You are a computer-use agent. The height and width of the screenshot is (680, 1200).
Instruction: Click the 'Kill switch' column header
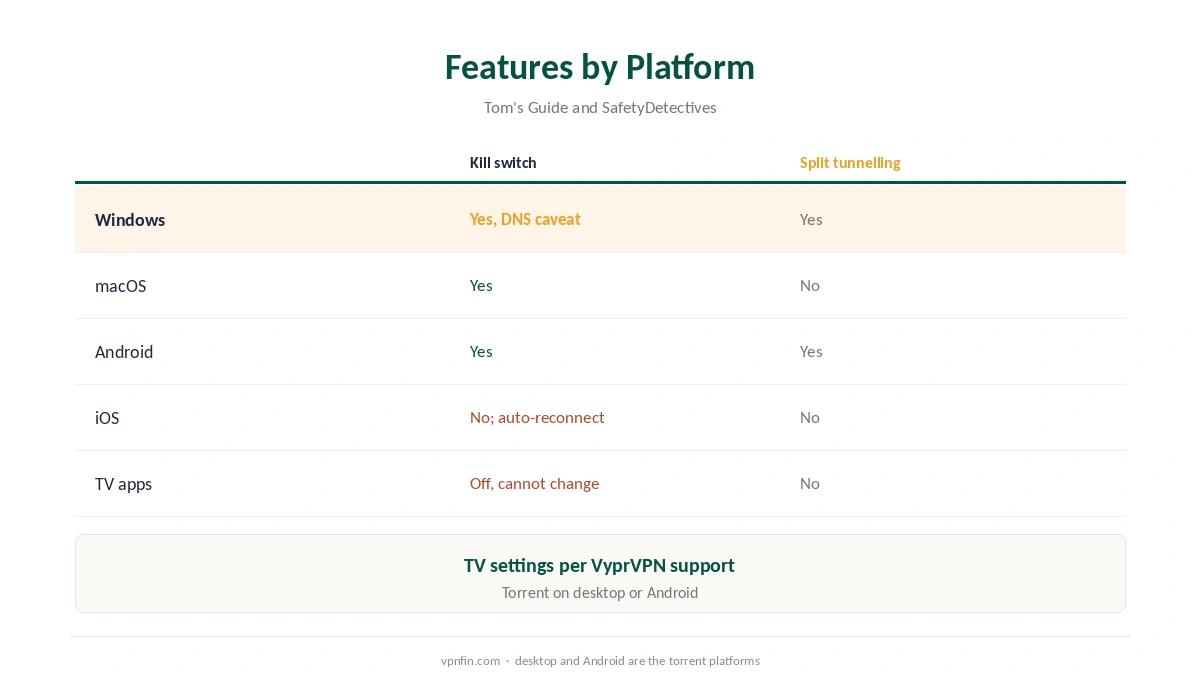point(503,163)
